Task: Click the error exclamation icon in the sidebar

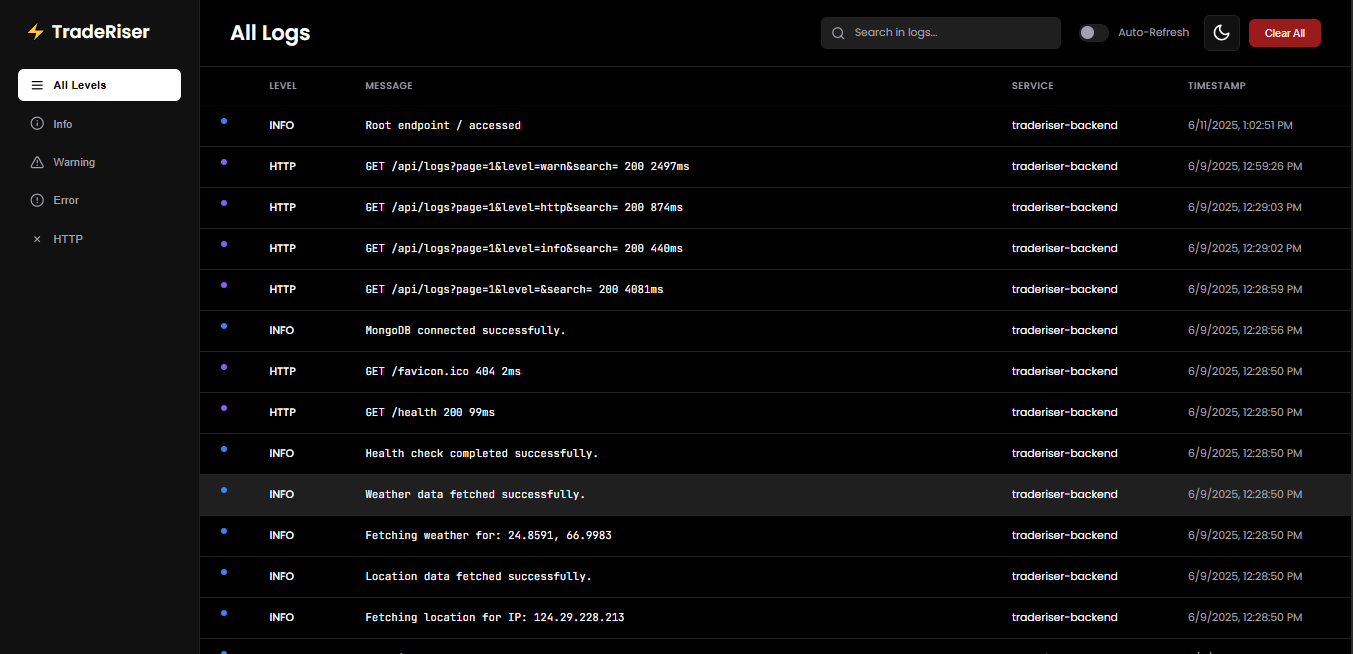Action: tap(37, 200)
